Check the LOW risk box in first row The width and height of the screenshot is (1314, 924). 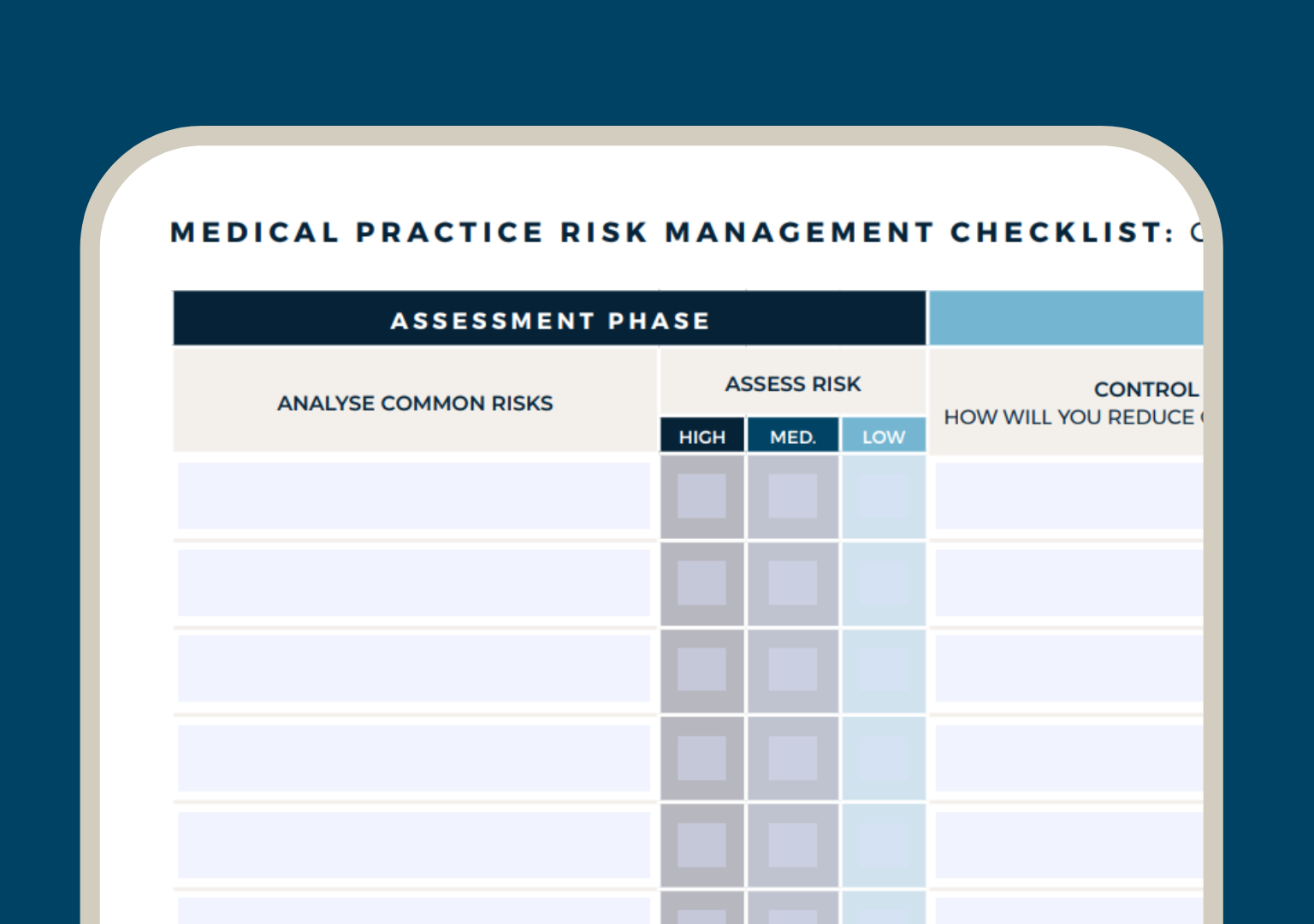coord(884,496)
